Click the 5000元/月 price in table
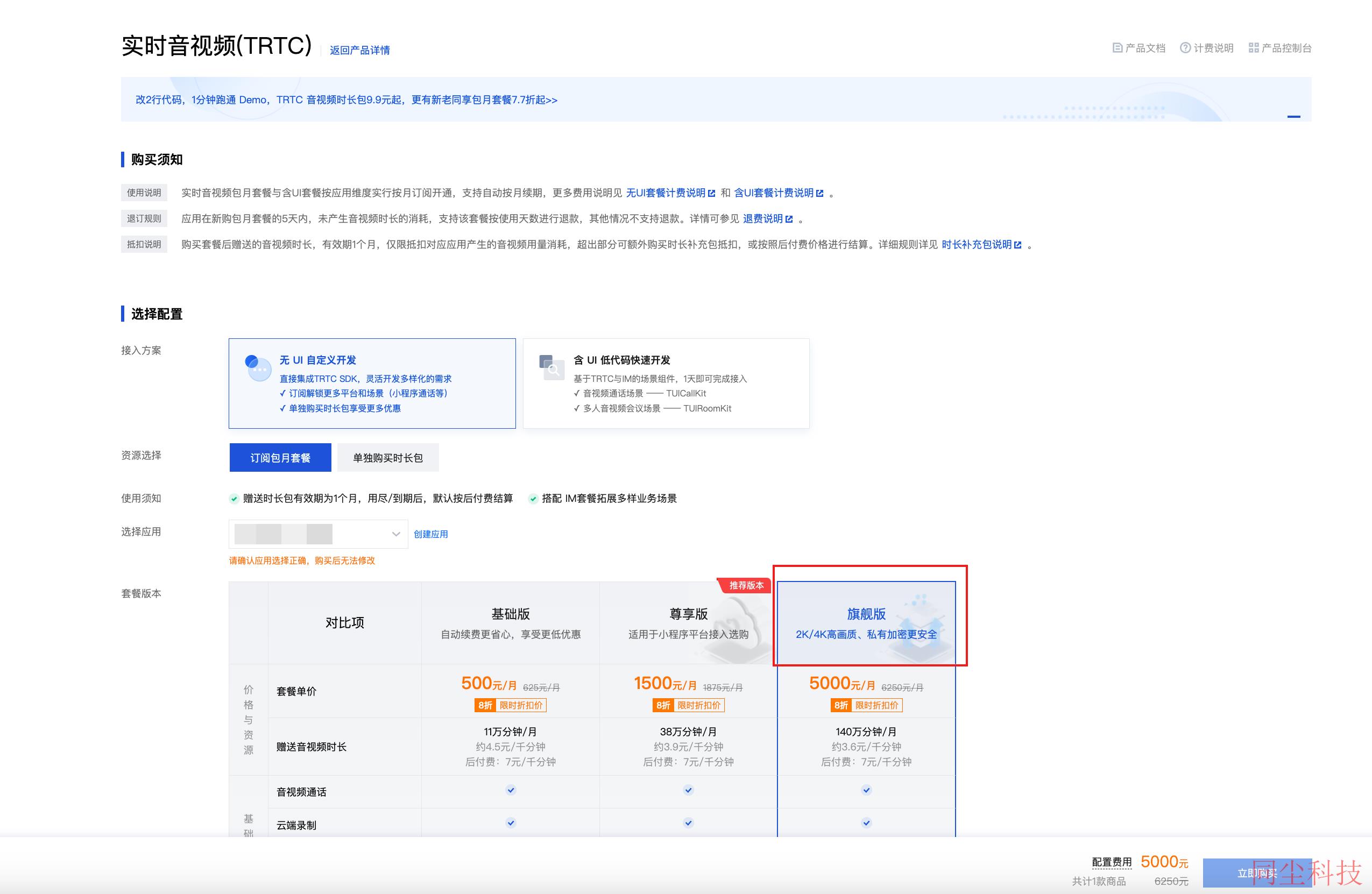The width and height of the screenshot is (1372, 894). tap(842, 684)
